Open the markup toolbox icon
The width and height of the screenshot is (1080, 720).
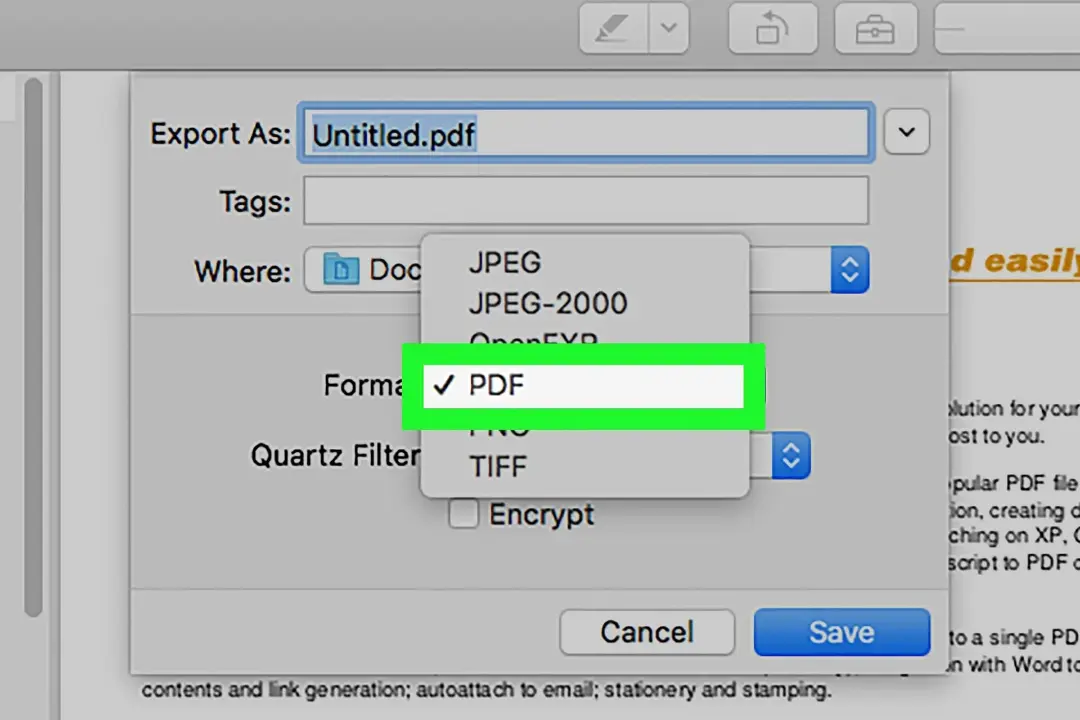(875, 28)
